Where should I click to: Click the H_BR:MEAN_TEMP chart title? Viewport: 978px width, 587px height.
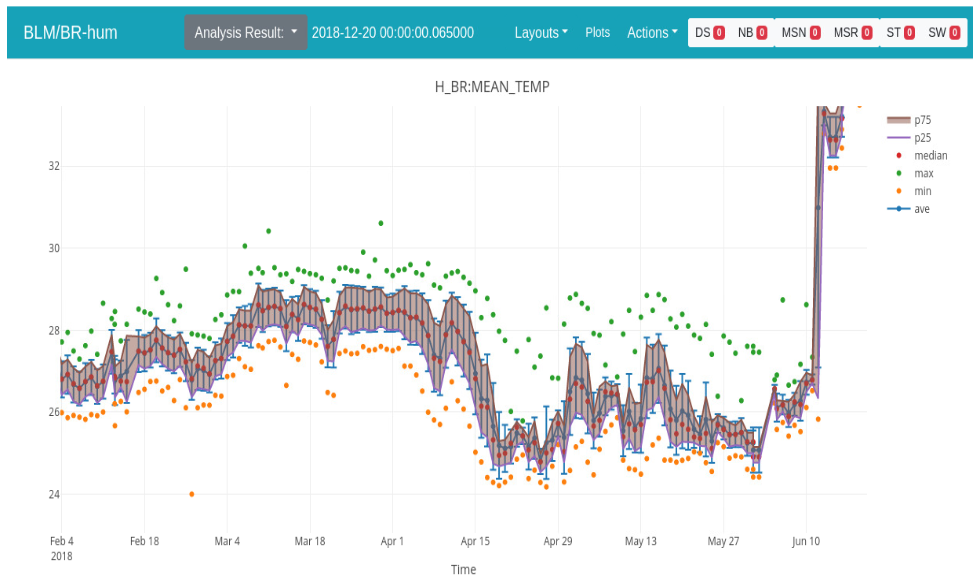tap(491, 87)
